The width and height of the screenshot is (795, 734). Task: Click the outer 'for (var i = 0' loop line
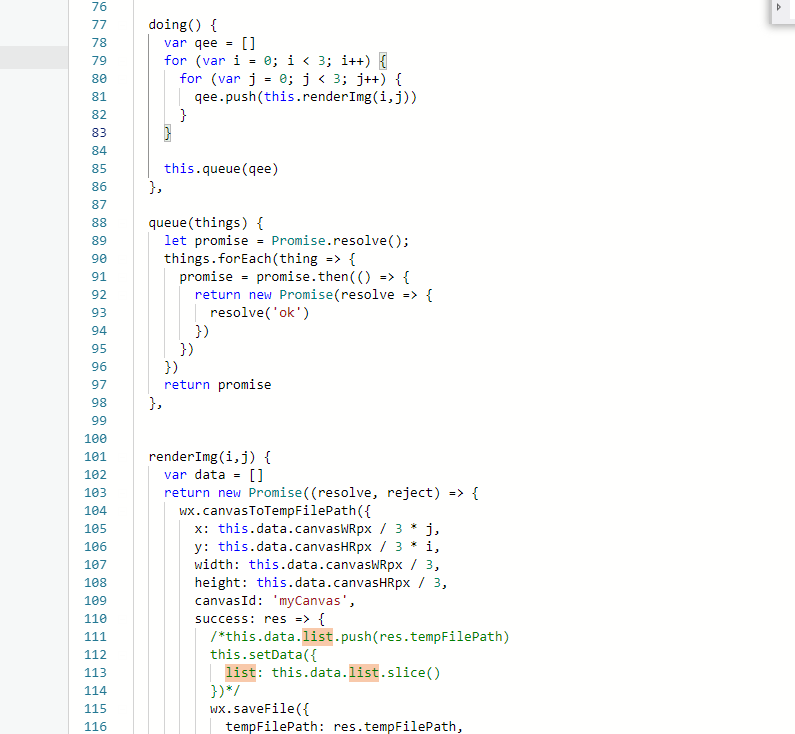click(275, 61)
